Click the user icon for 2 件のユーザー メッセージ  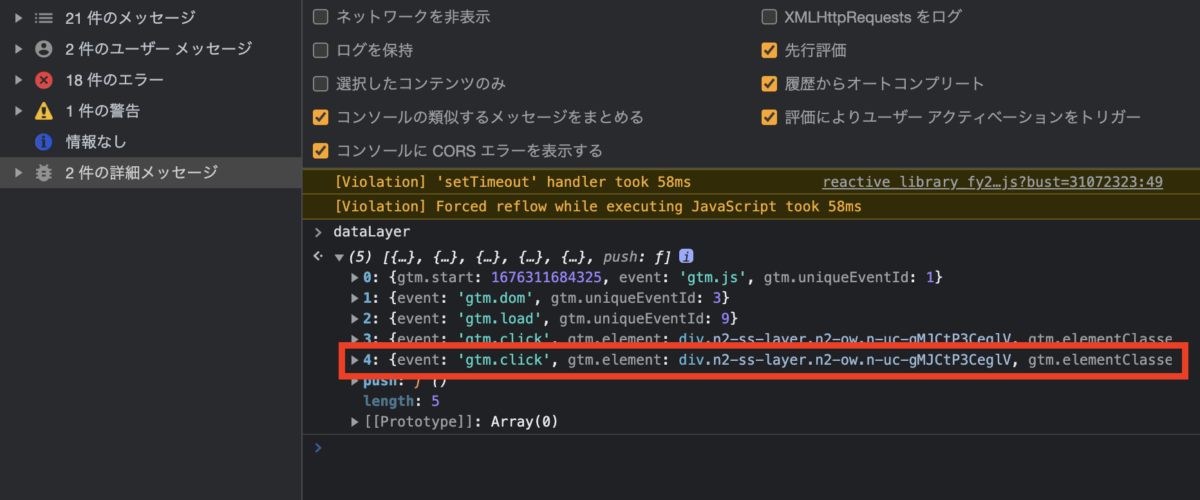(x=44, y=49)
